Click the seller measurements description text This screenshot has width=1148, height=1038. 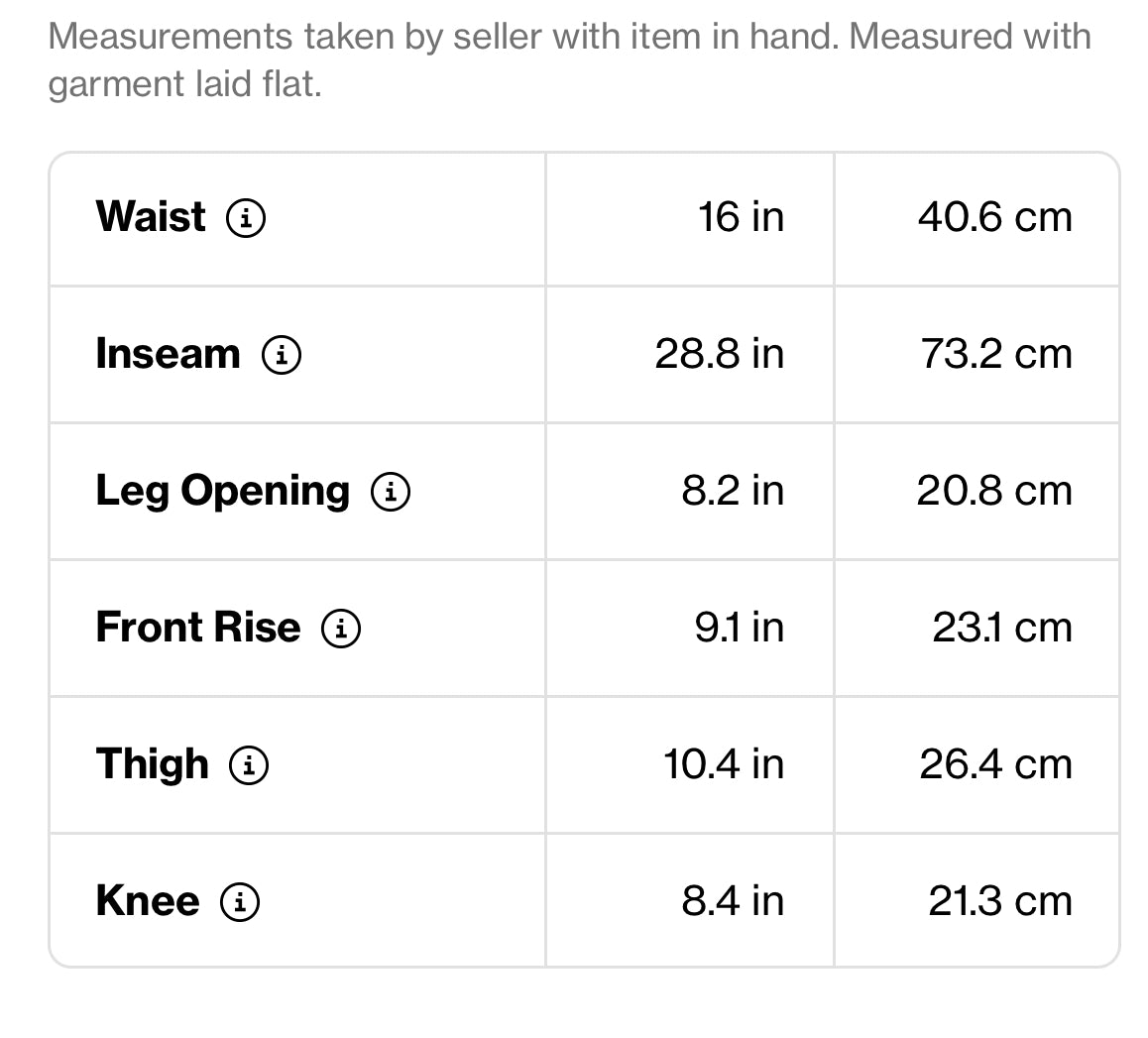tap(569, 59)
